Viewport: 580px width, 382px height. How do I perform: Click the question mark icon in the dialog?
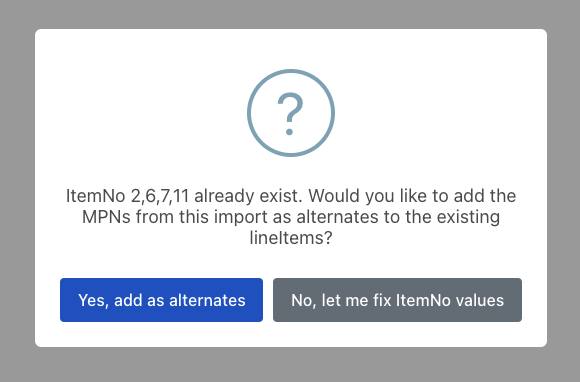(291, 113)
